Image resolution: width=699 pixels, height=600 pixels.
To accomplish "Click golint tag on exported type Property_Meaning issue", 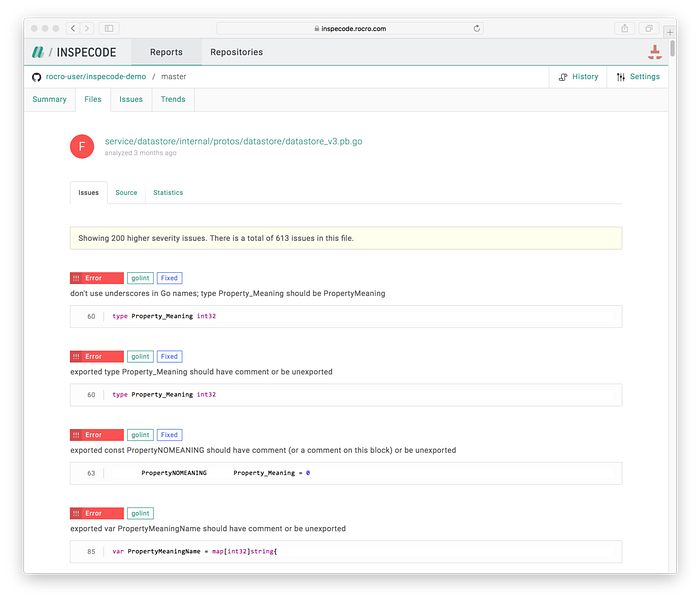I will [x=140, y=357].
